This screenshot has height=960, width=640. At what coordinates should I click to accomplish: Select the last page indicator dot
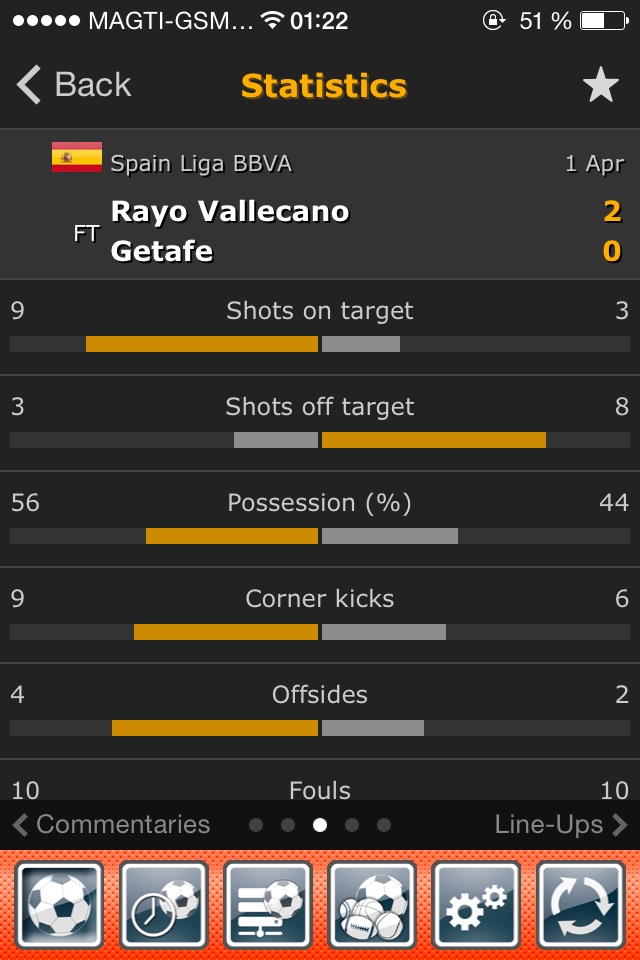pyautogui.click(x=384, y=825)
